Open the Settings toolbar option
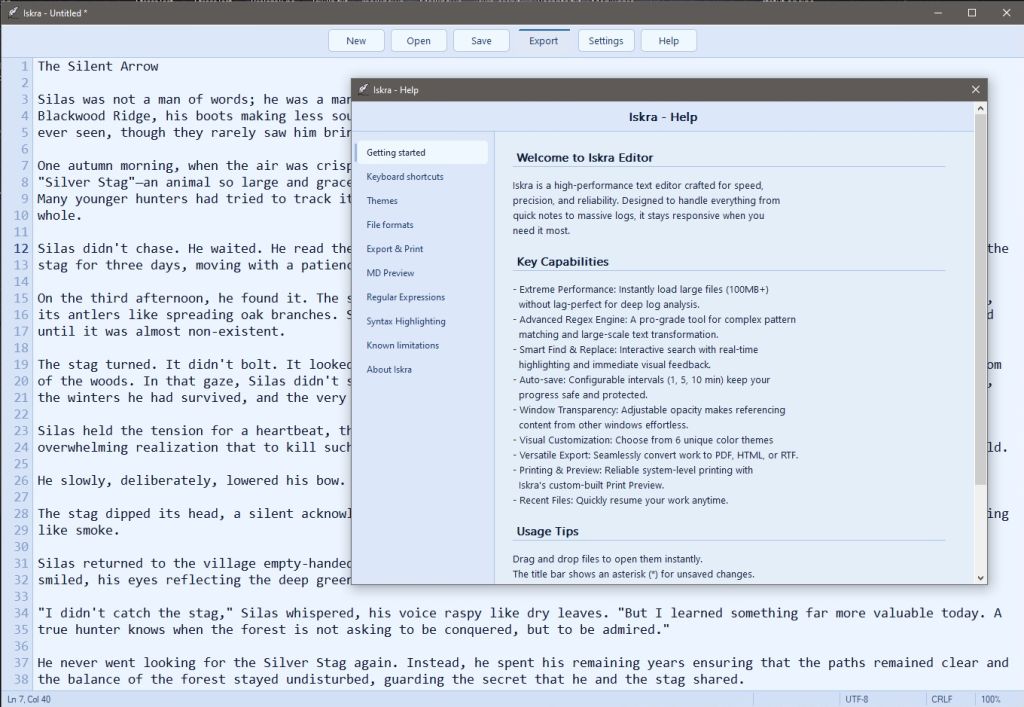1024x707 pixels. [x=606, y=41]
